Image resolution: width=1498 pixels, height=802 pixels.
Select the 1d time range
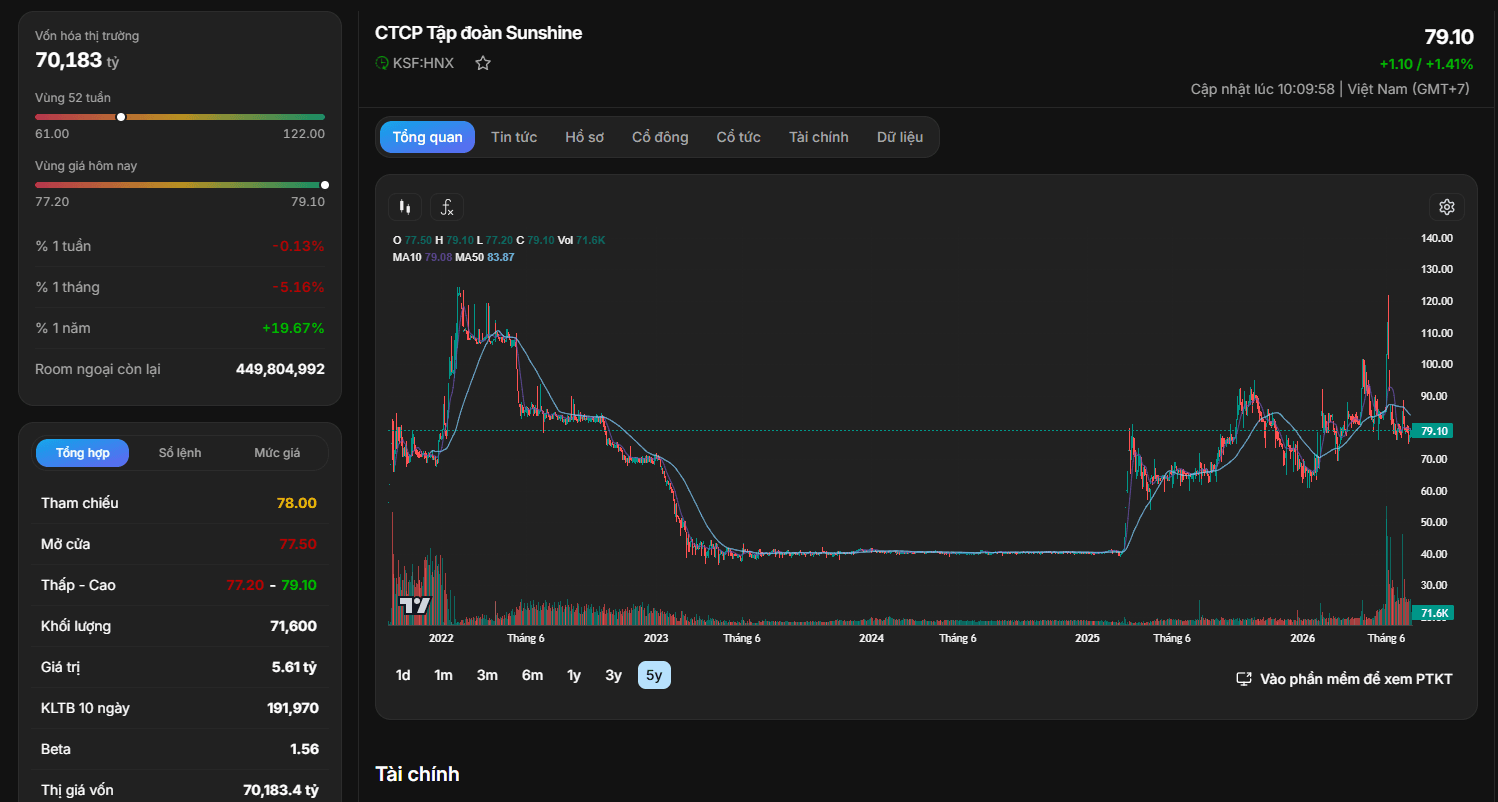click(x=403, y=675)
